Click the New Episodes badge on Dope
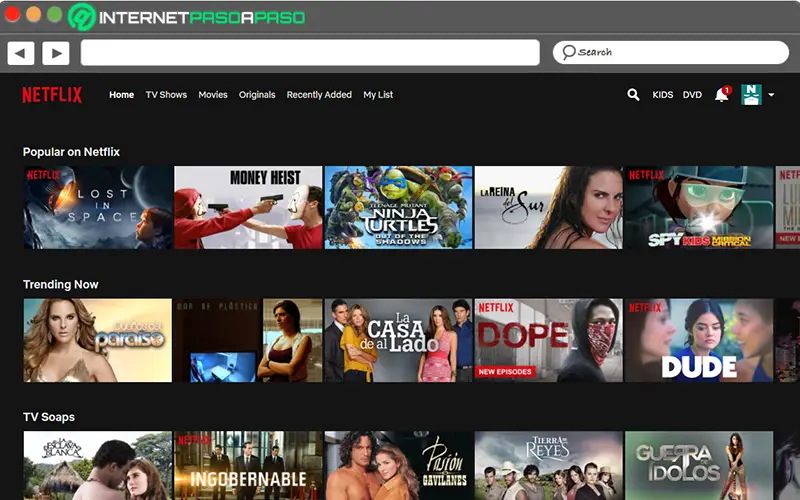 505,372
